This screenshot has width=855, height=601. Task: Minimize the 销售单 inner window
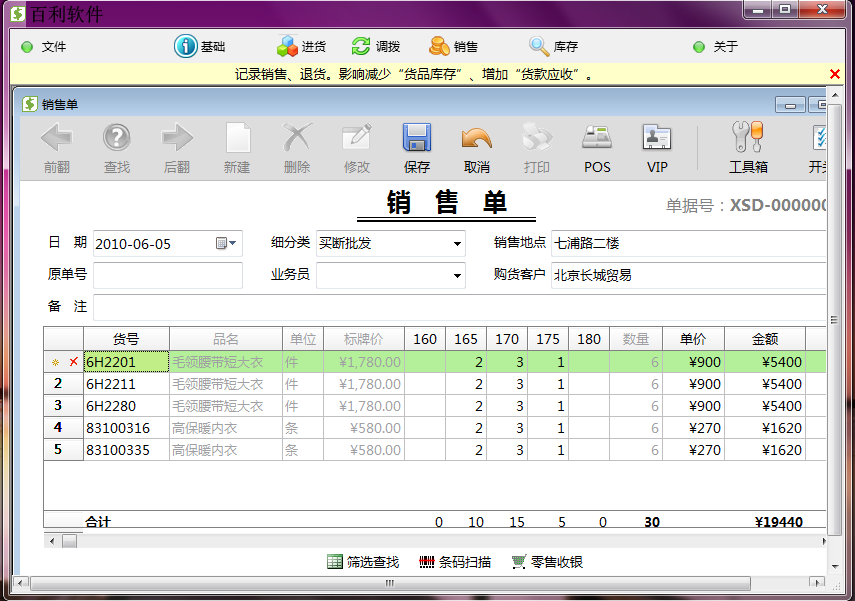tap(790, 105)
